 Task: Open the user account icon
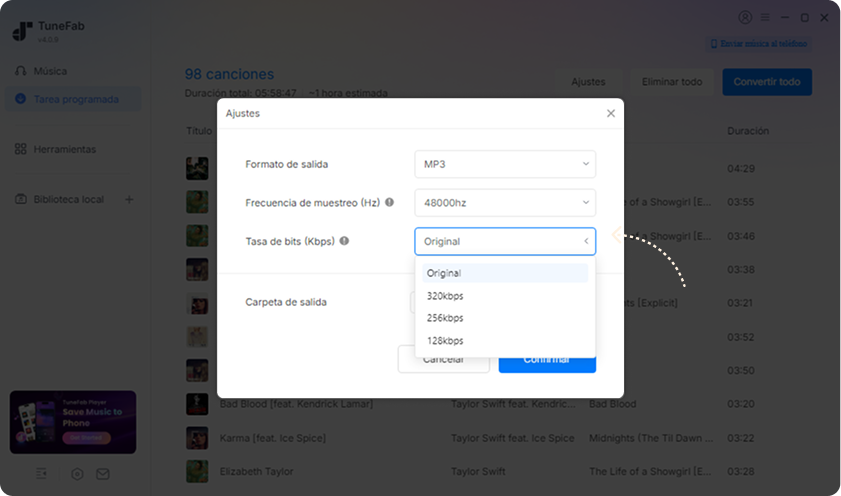click(x=745, y=17)
